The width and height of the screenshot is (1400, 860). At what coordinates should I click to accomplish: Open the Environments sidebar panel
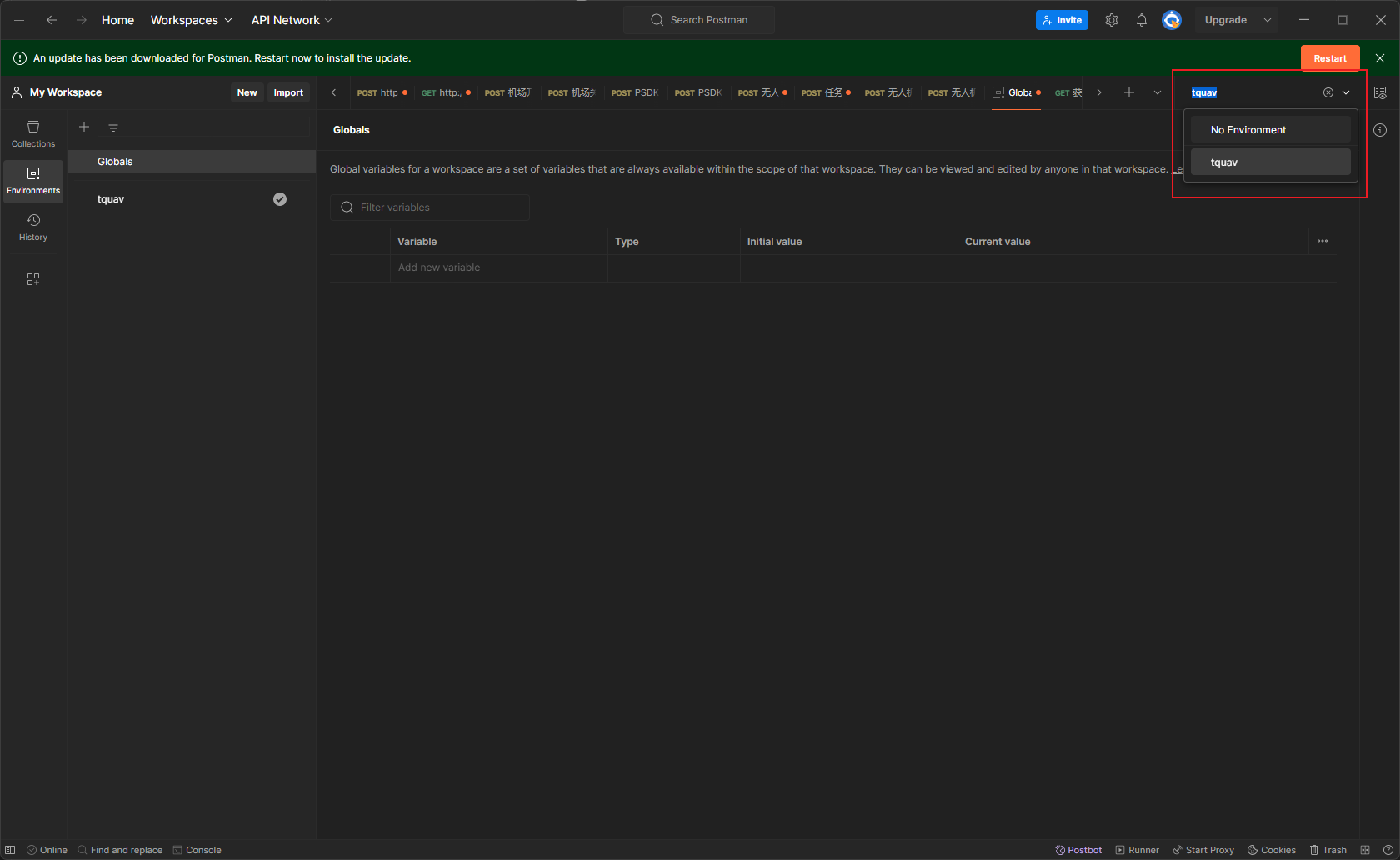pos(33,181)
